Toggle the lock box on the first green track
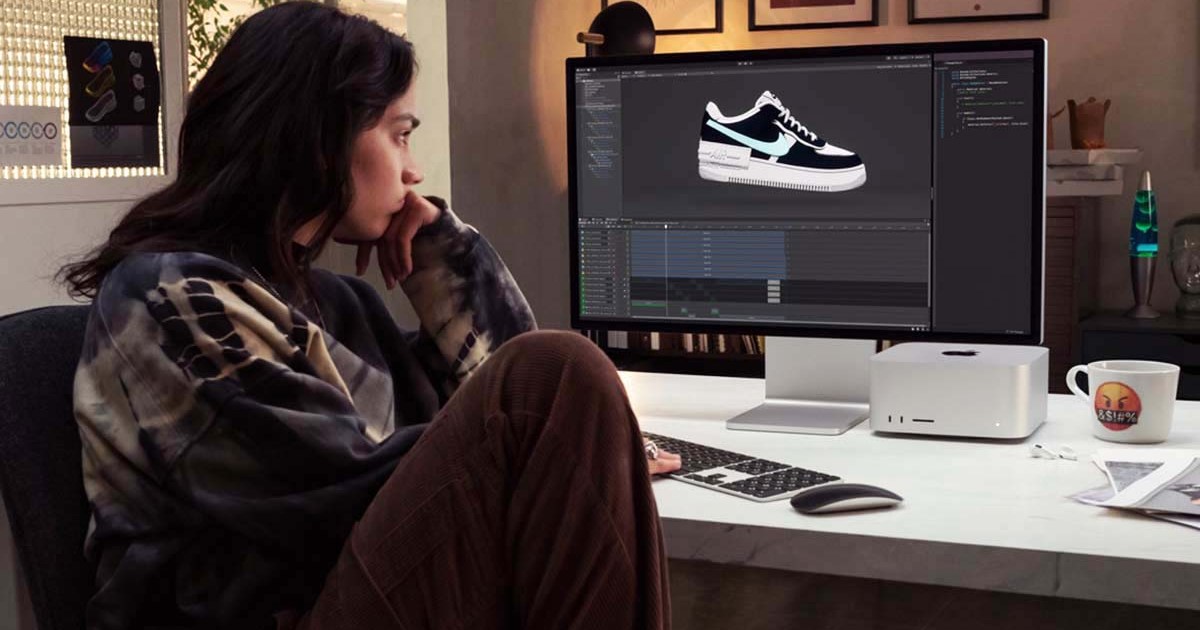Image resolution: width=1200 pixels, height=630 pixels. (625, 277)
